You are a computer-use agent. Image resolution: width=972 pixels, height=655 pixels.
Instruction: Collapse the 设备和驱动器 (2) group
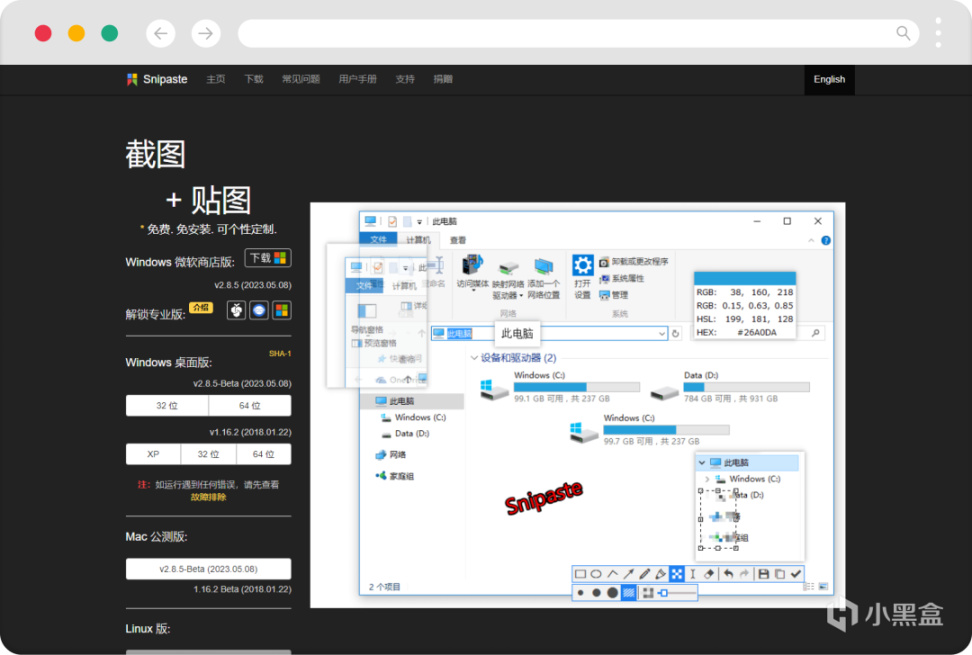click(474, 358)
